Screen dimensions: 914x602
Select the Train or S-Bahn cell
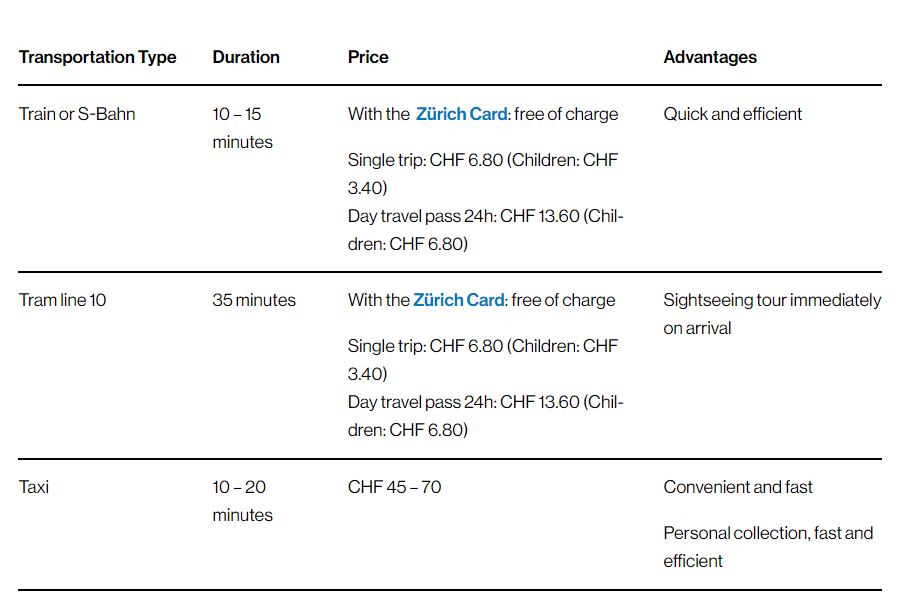[x=77, y=114]
